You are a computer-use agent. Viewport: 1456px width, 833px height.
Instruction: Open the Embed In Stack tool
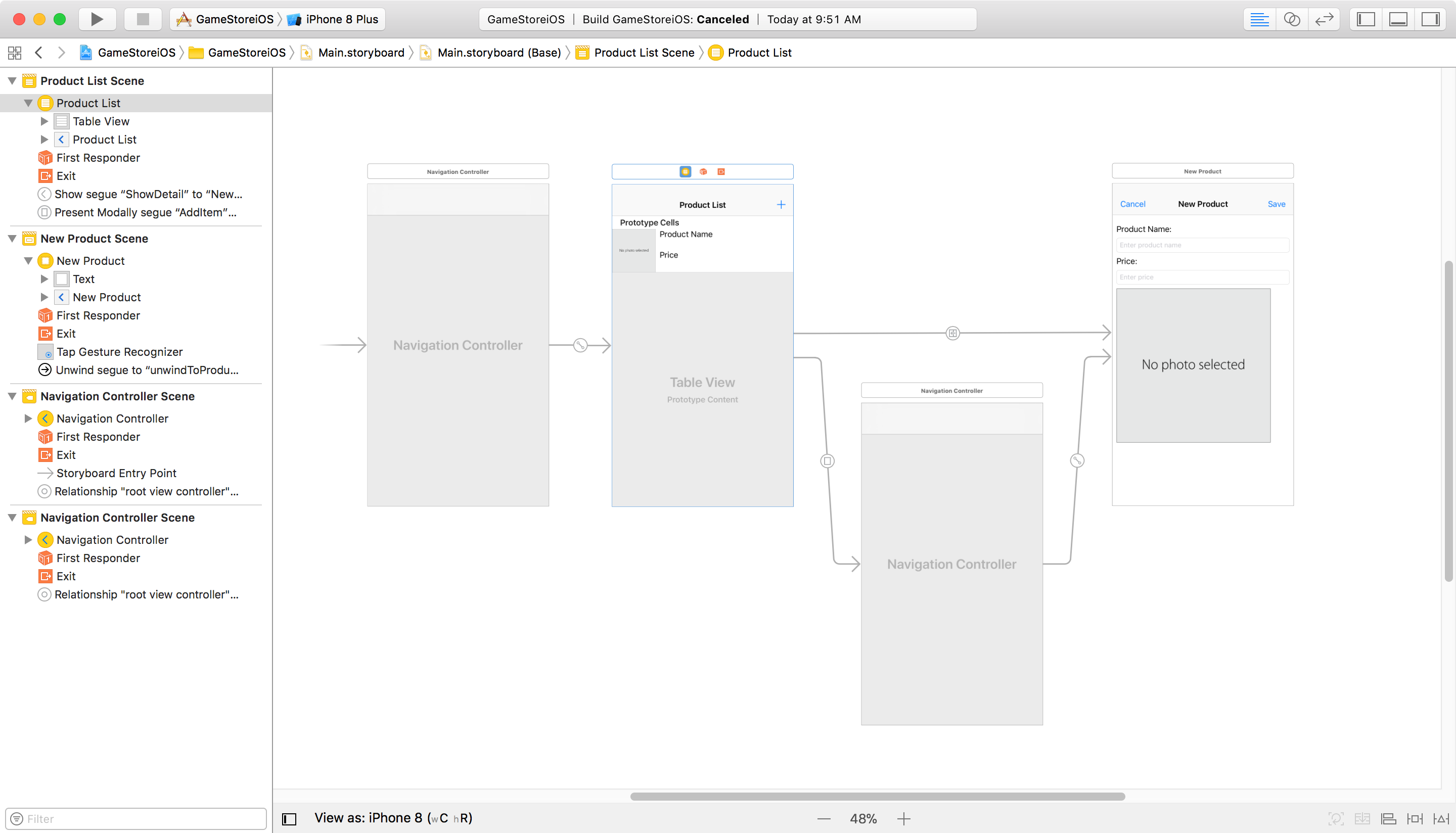1362,819
